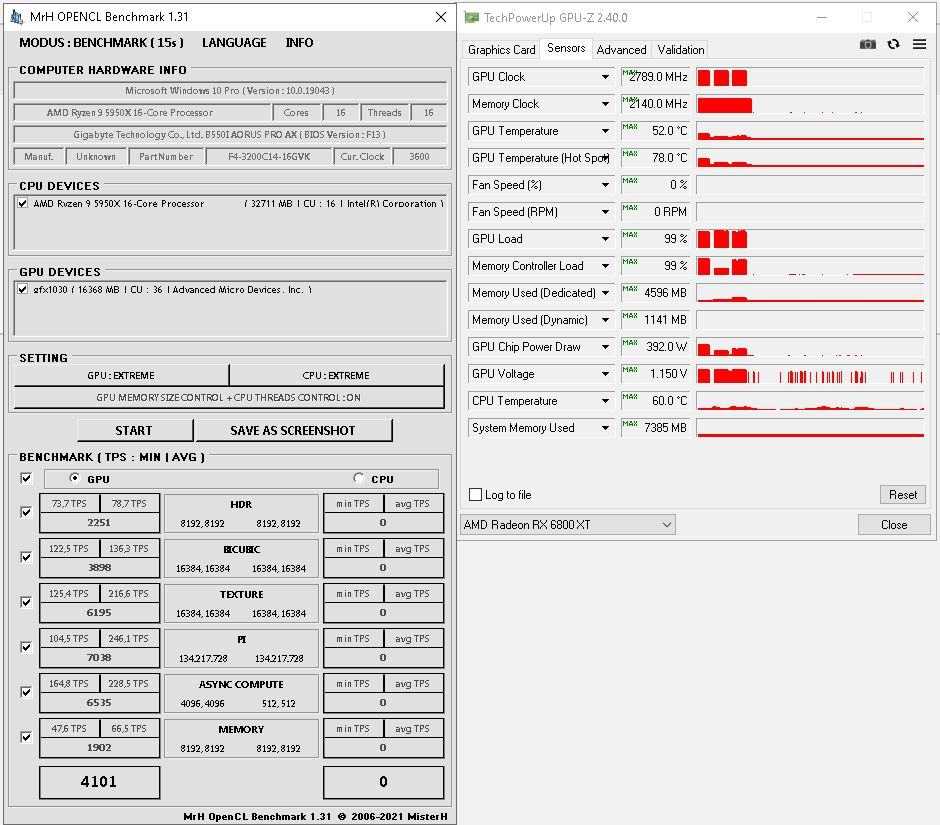Open the GPU Voltage sensor dropdown
Screen dimensions: 940x825
pyautogui.click(x=605, y=374)
